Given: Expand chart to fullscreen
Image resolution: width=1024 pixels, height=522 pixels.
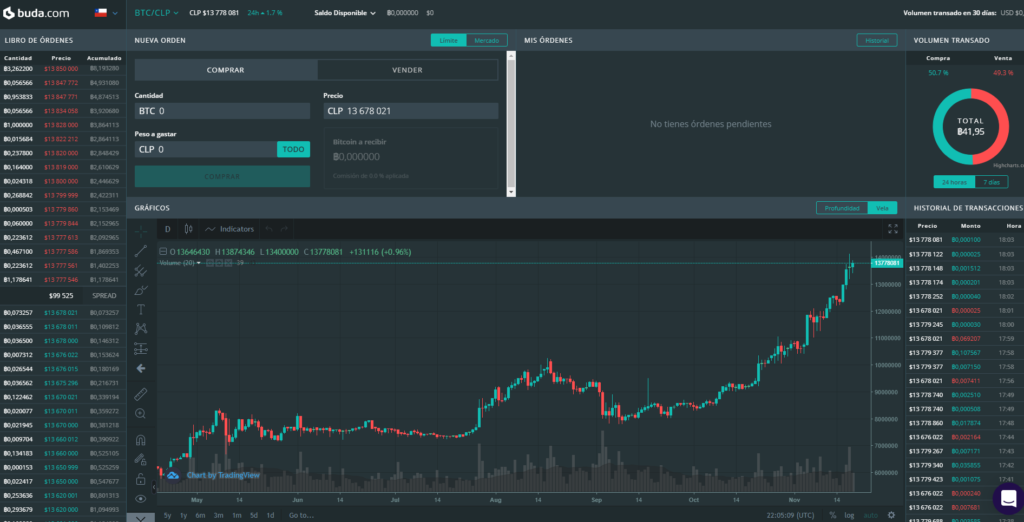Looking at the screenshot, I should click(893, 229).
